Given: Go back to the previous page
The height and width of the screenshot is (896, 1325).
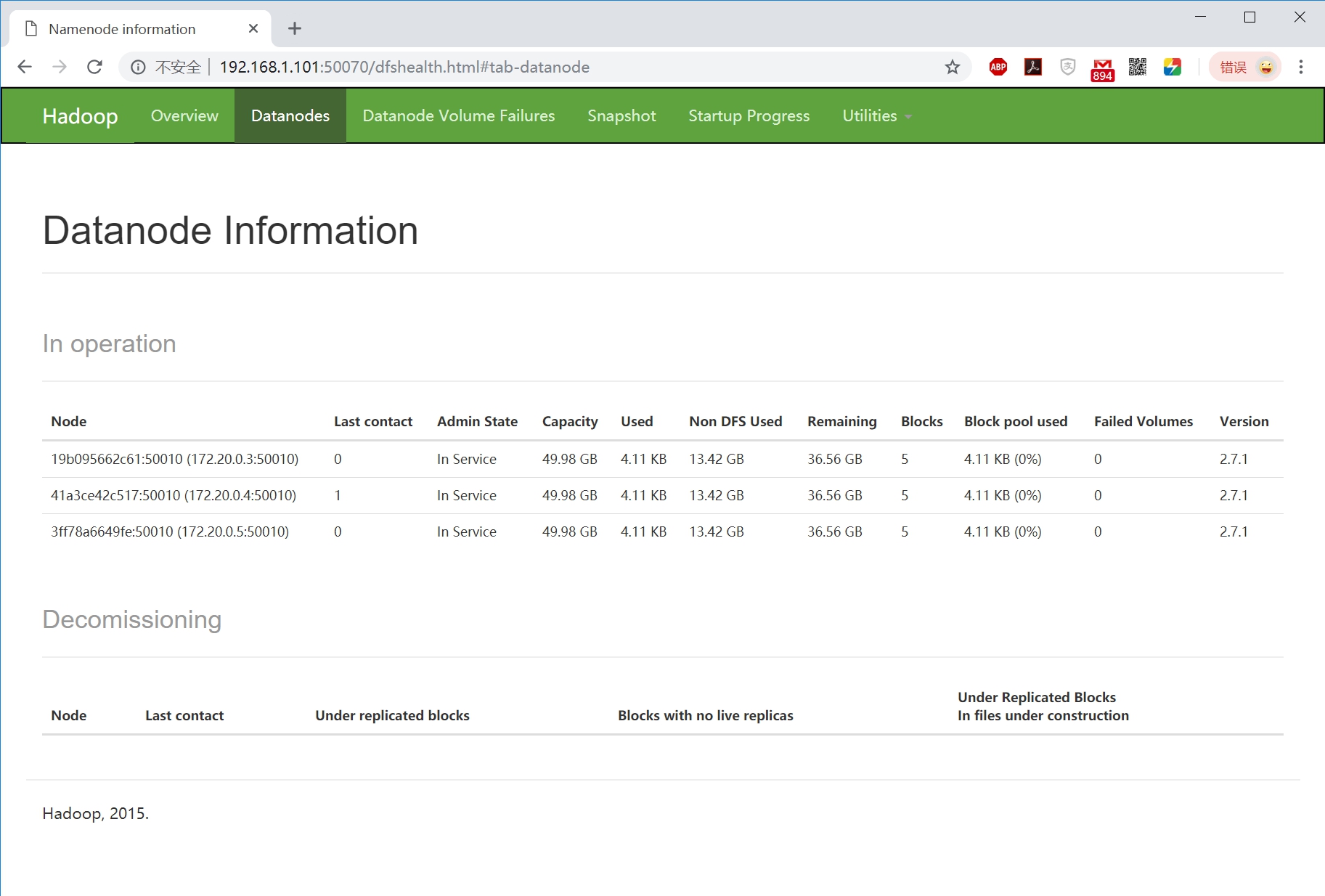Looking at the screenshot, I should pos(25,67).
